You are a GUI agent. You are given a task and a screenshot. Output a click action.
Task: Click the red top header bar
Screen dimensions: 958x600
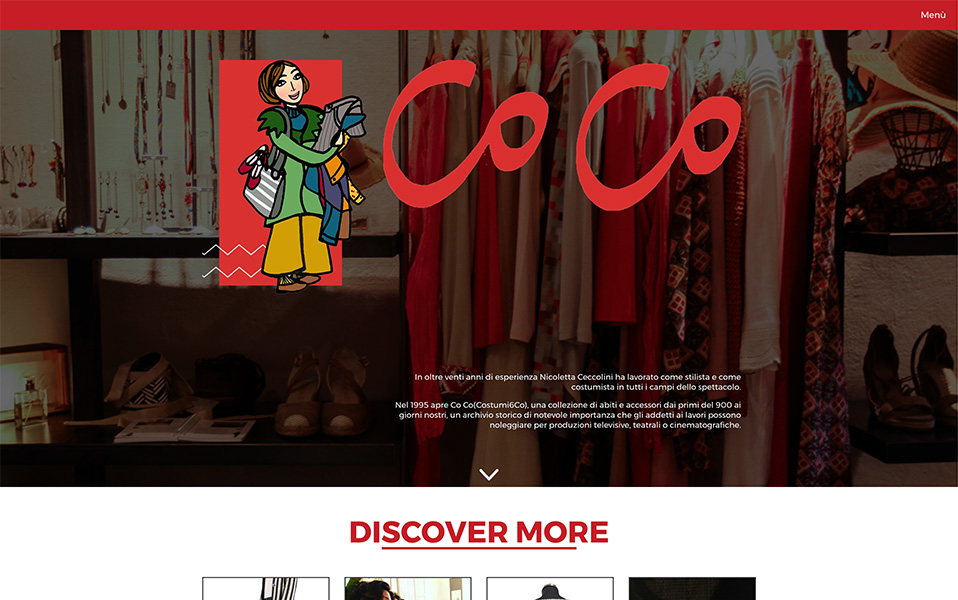click(x=479, y=15)
